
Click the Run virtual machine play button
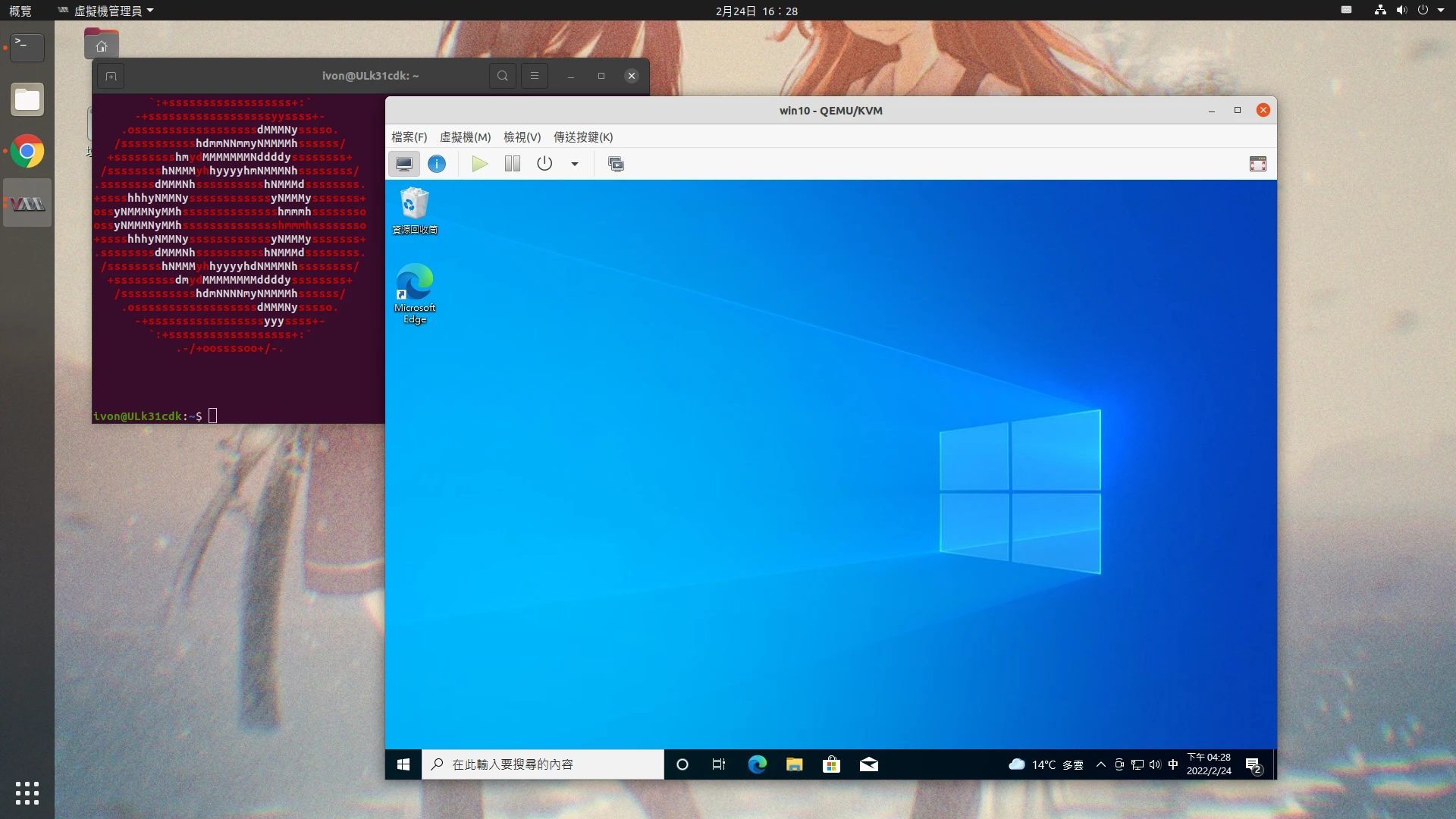[x=479, y=164]
